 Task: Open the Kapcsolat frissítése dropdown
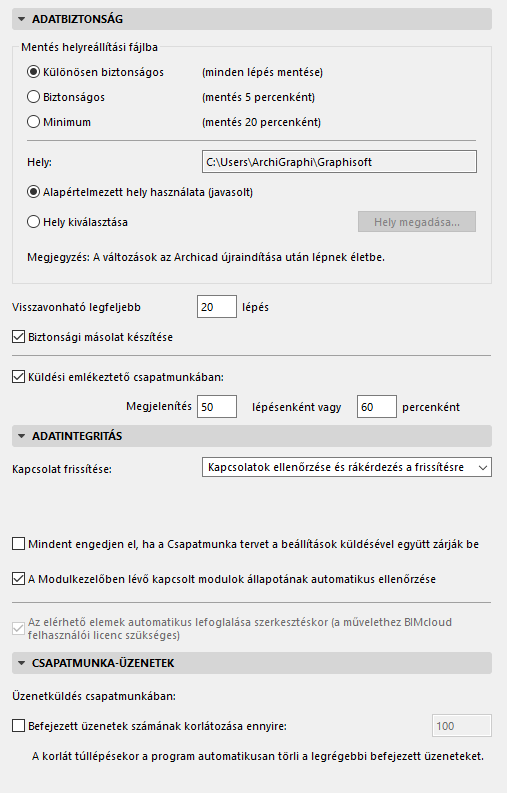(x=347, y=467)
